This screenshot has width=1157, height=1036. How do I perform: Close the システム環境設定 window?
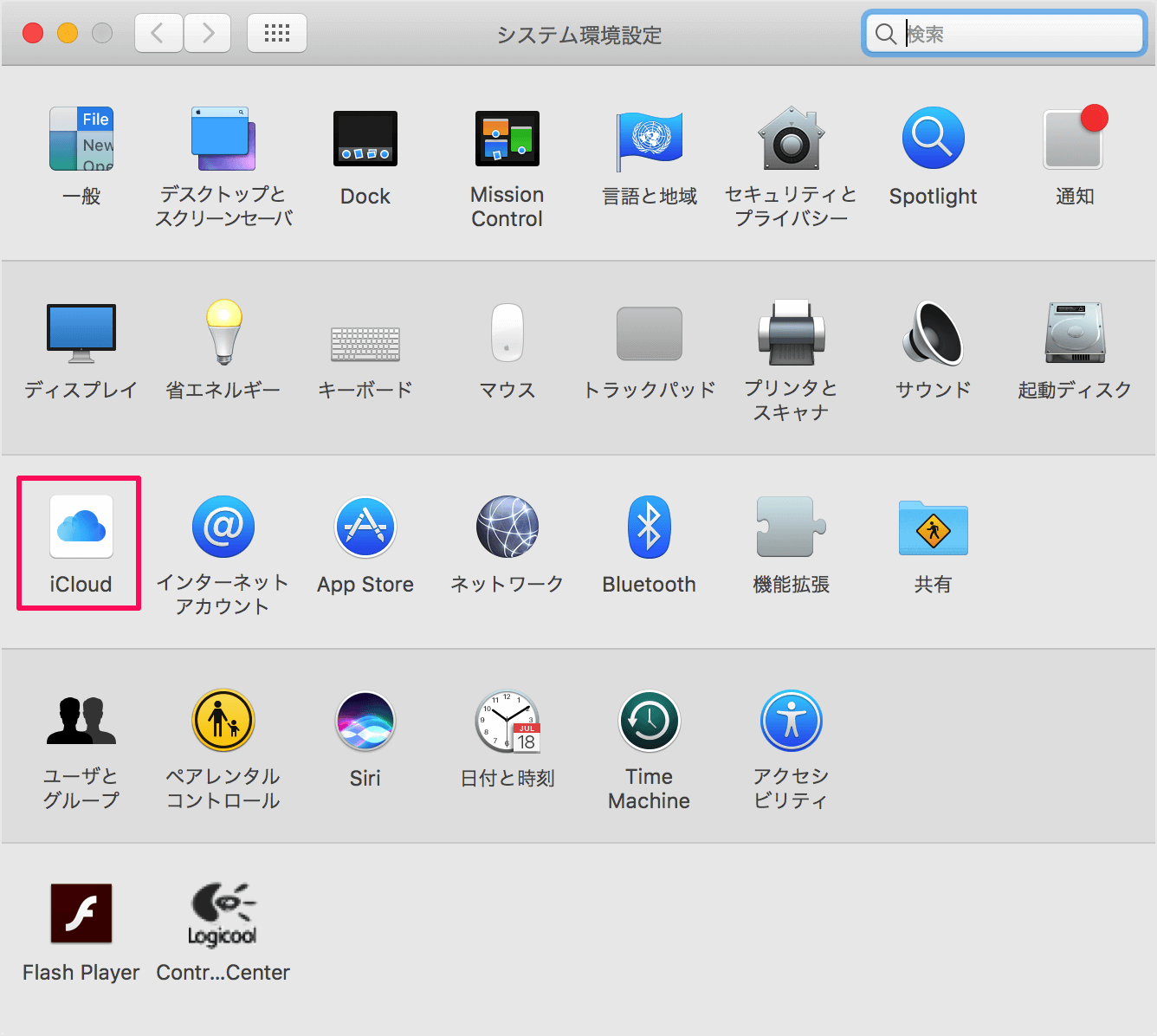pos(33,33)
